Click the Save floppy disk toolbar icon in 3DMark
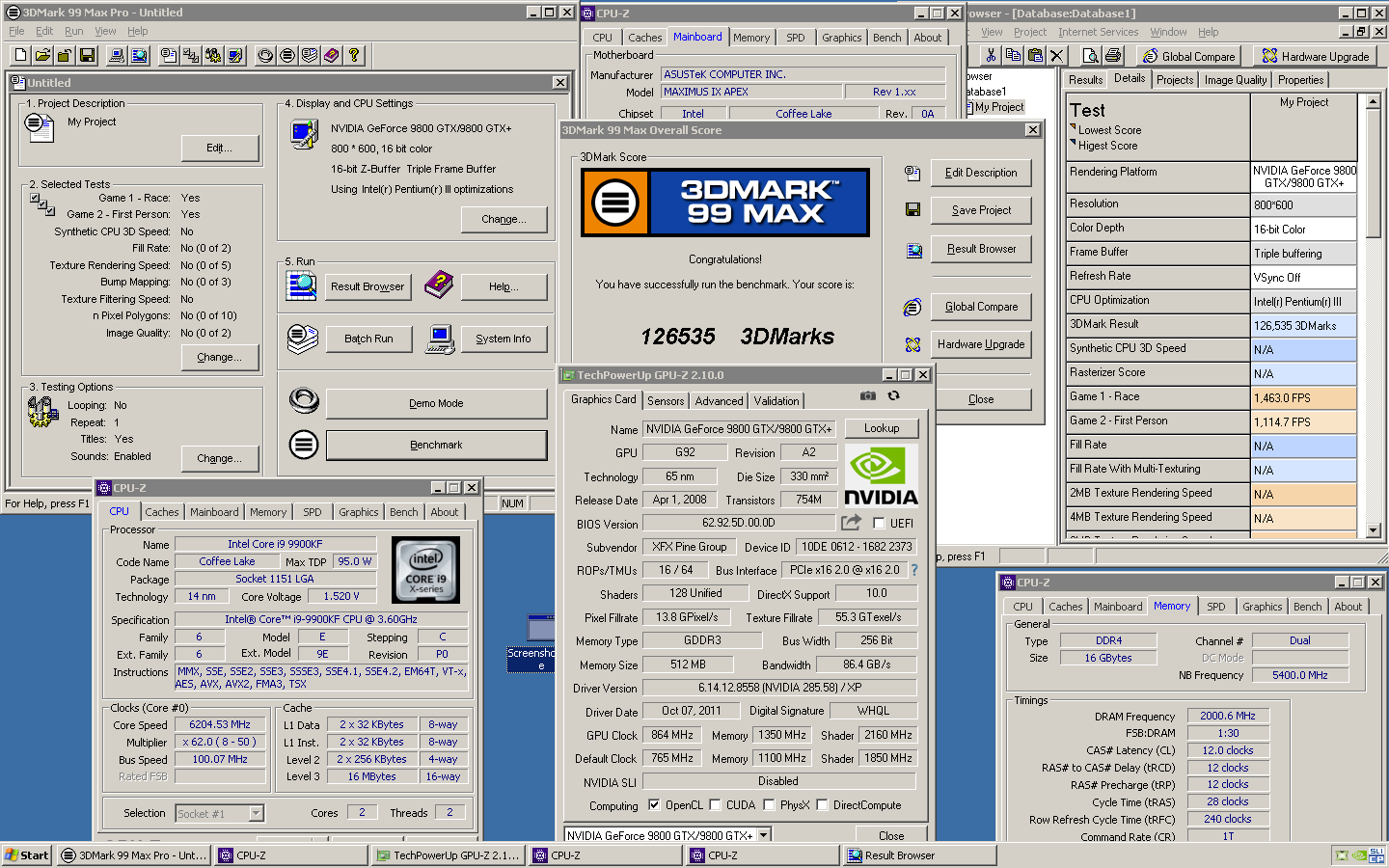Viewport: 1389px width, 868px height. pyautogui.click(x=87, y=55)
